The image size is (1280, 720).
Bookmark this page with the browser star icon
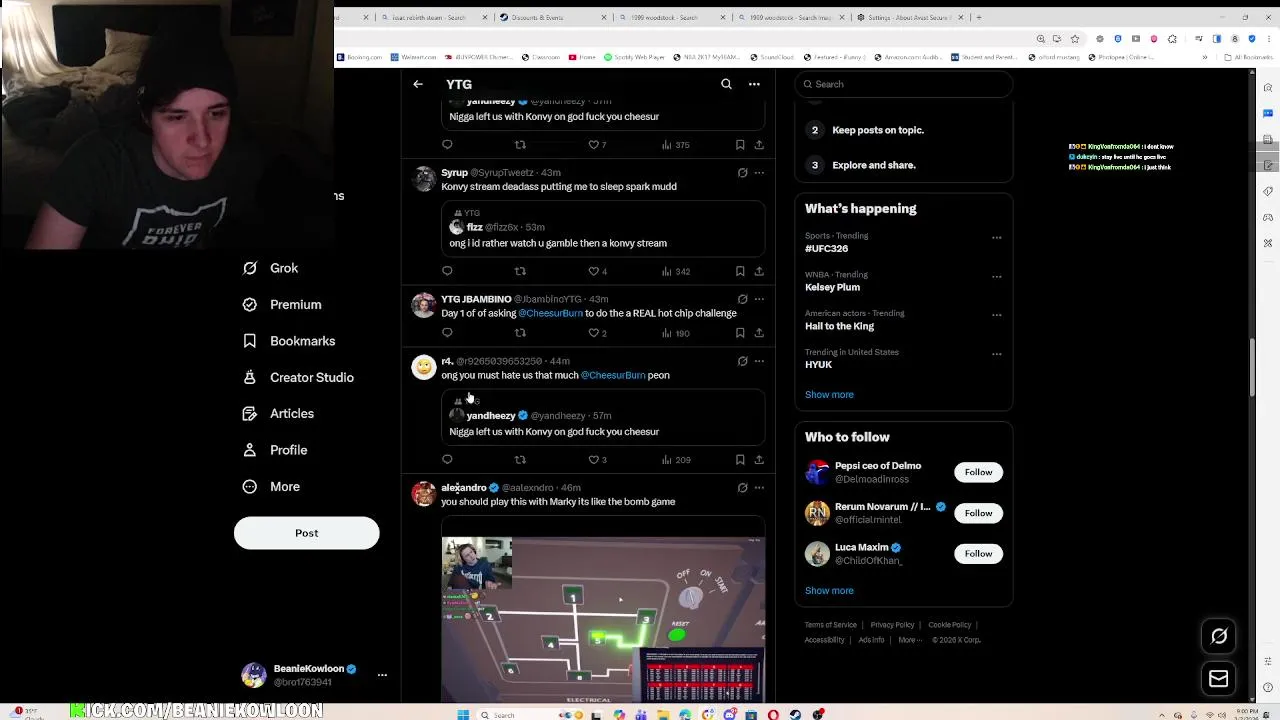point(1075,39)
